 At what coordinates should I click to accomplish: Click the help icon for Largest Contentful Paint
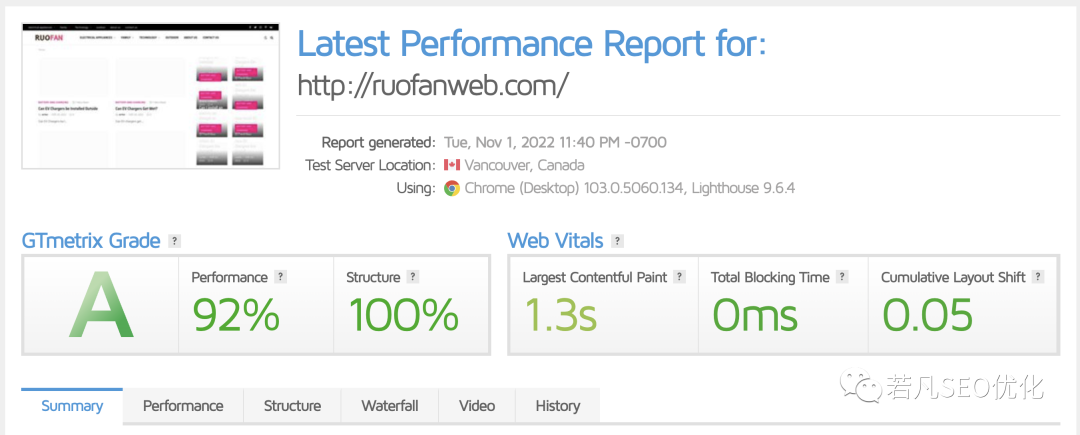[679, 277]
